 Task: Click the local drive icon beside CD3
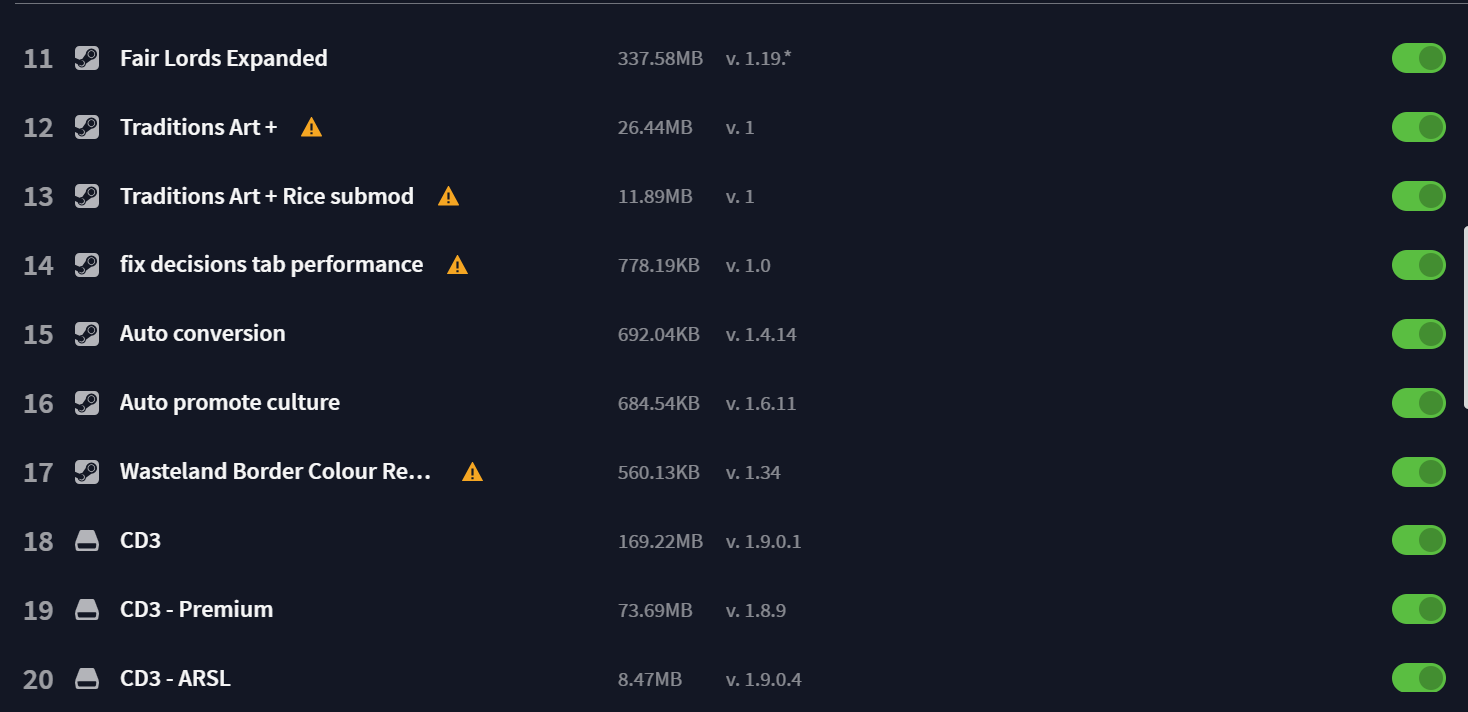pos(87,541)
